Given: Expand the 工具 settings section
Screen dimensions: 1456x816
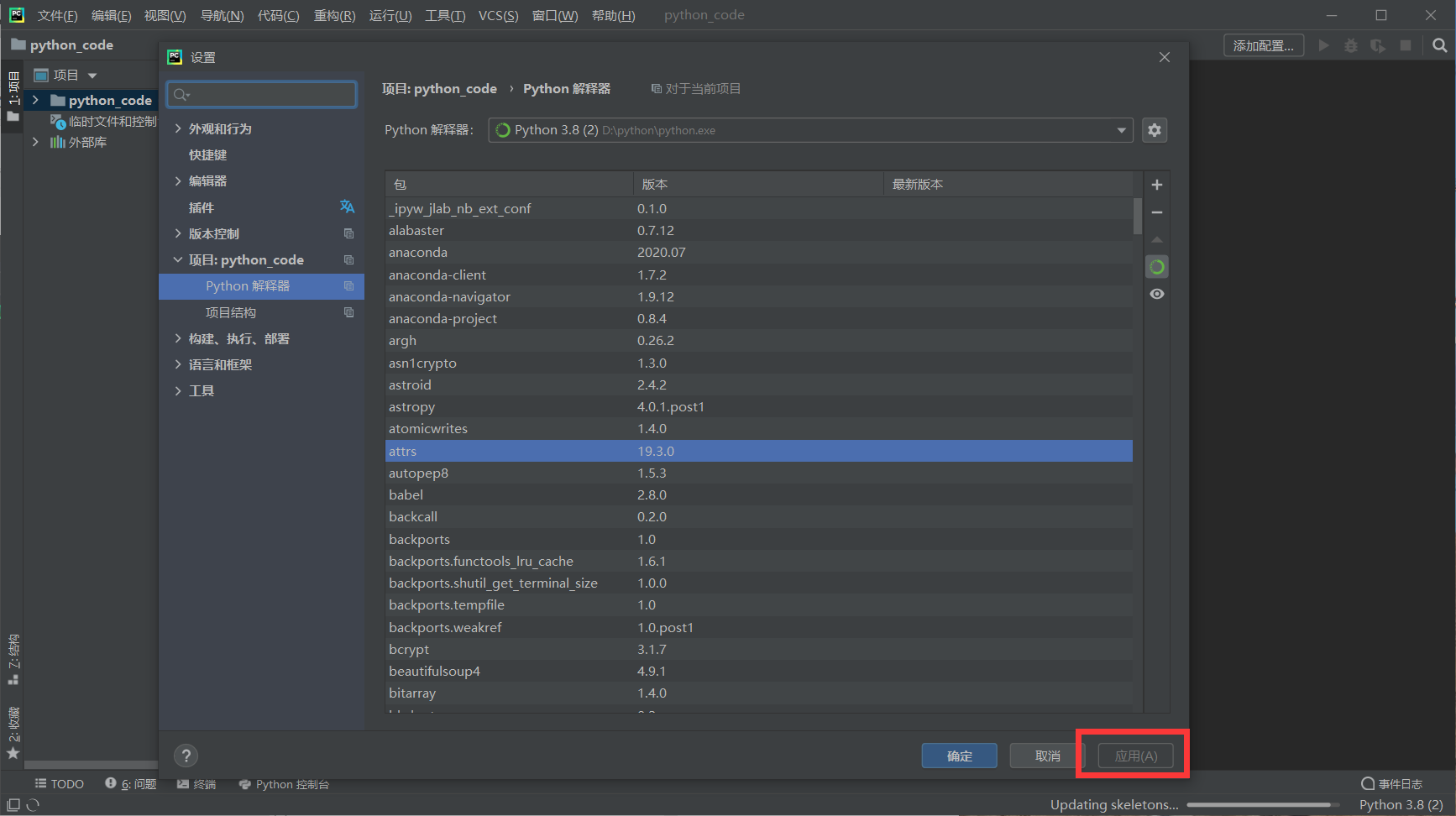Looking at the screenshot, I should [x=178, y=390].
